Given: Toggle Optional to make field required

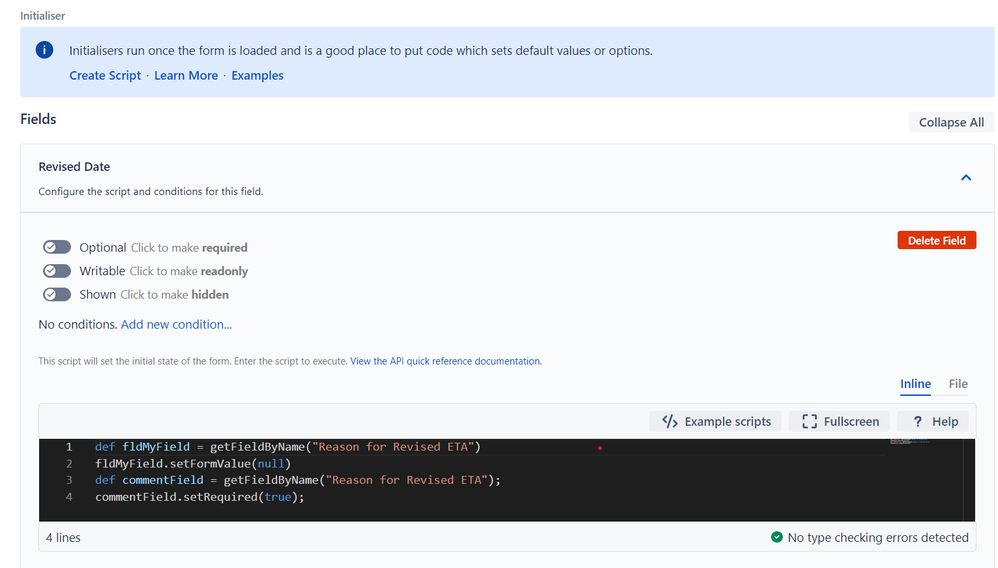Looking at the screenshot, I should pyautogui.click(x=57, y=247).
